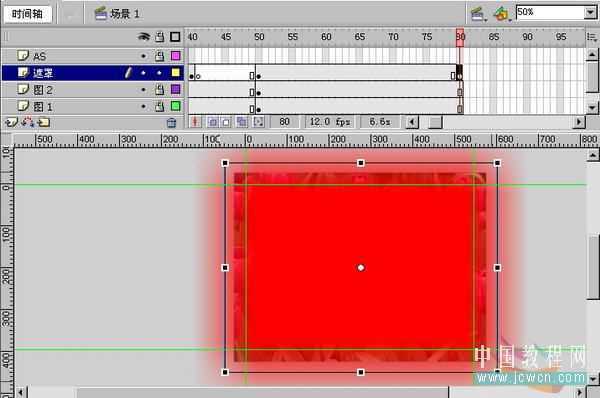Screen dimensions: 600x398
Task: Unlock the 图 1 layer padlock
Action: tap(160, 106)
